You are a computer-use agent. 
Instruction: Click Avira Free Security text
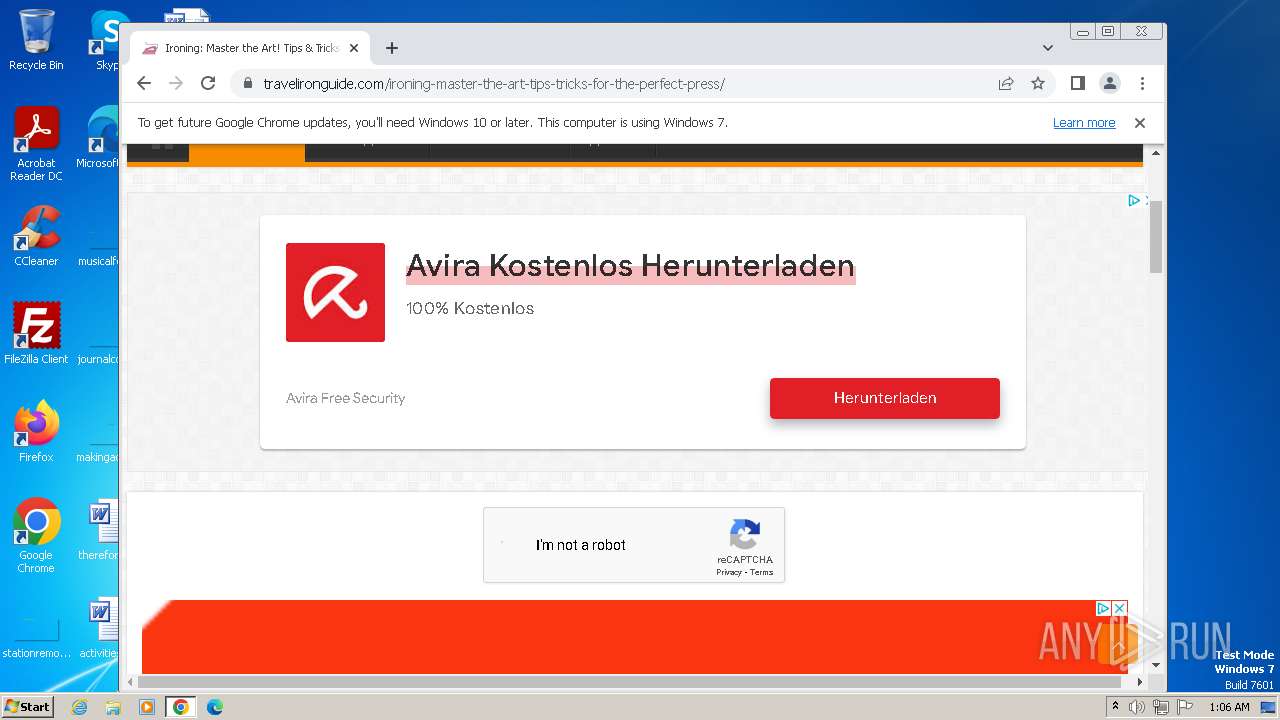click(345, 398)
